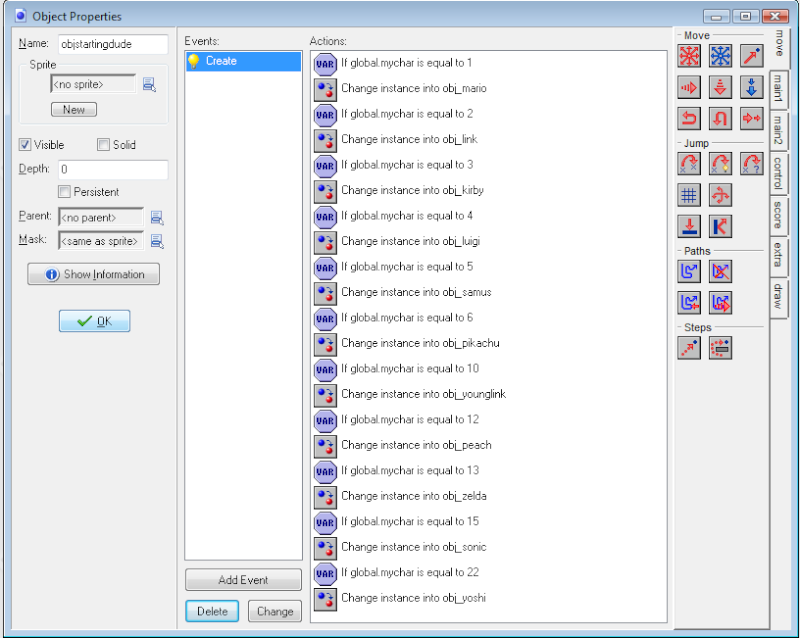Click the New sprite button
Screen dimensions: 800x638
(74, 110)
